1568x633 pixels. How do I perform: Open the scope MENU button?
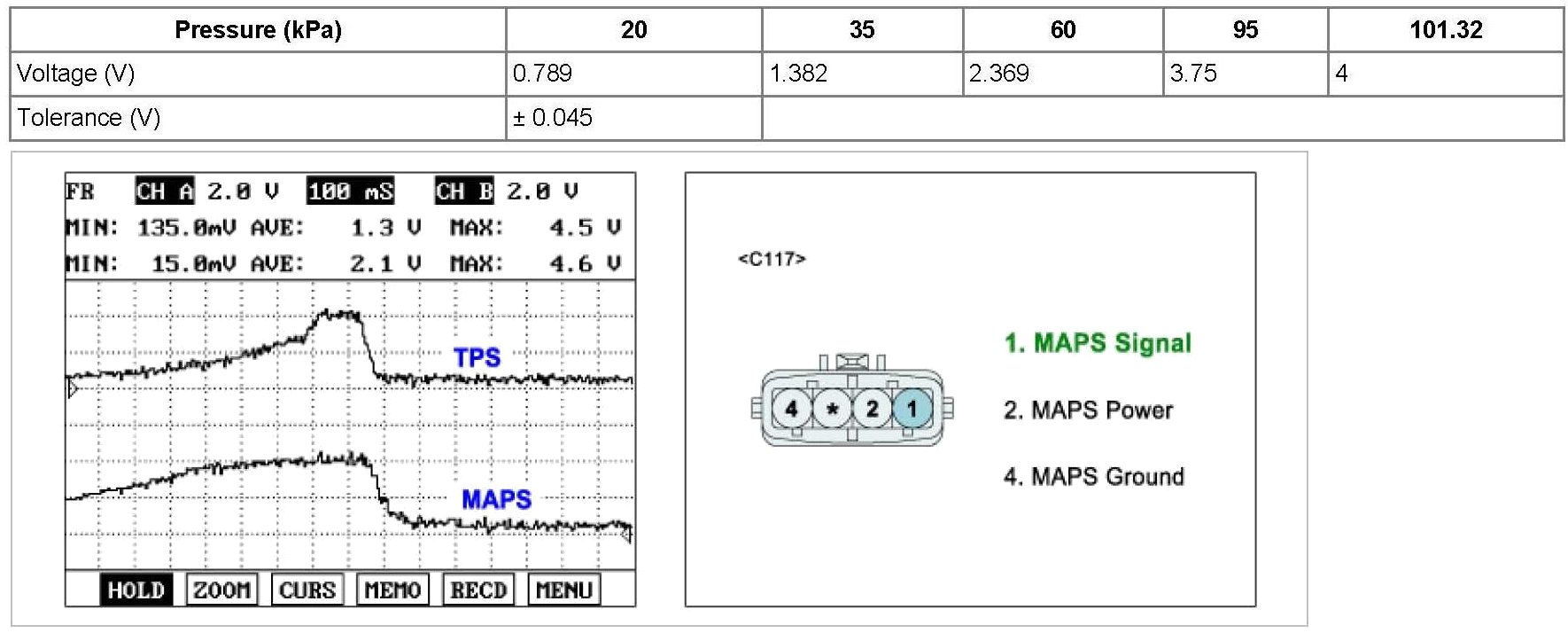pyautogui.click(x=563, y=590)
